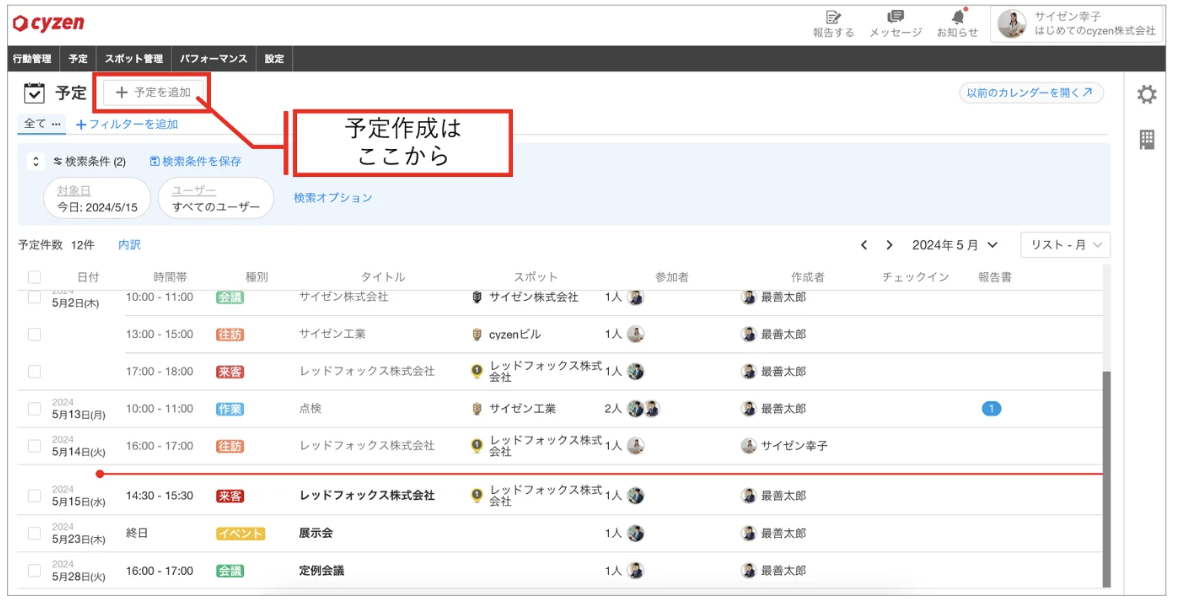Click the building grid icon on sidebar

[1146, 139]
